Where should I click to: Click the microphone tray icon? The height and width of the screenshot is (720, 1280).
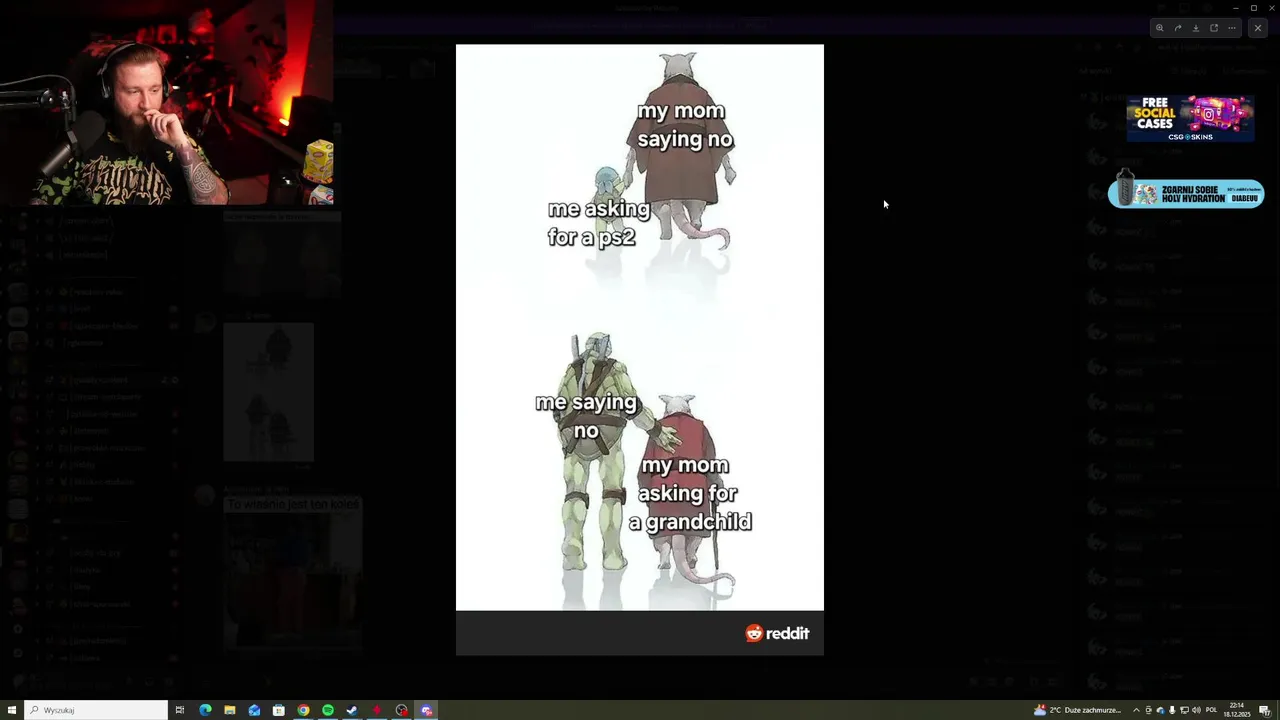point(1172,710)
